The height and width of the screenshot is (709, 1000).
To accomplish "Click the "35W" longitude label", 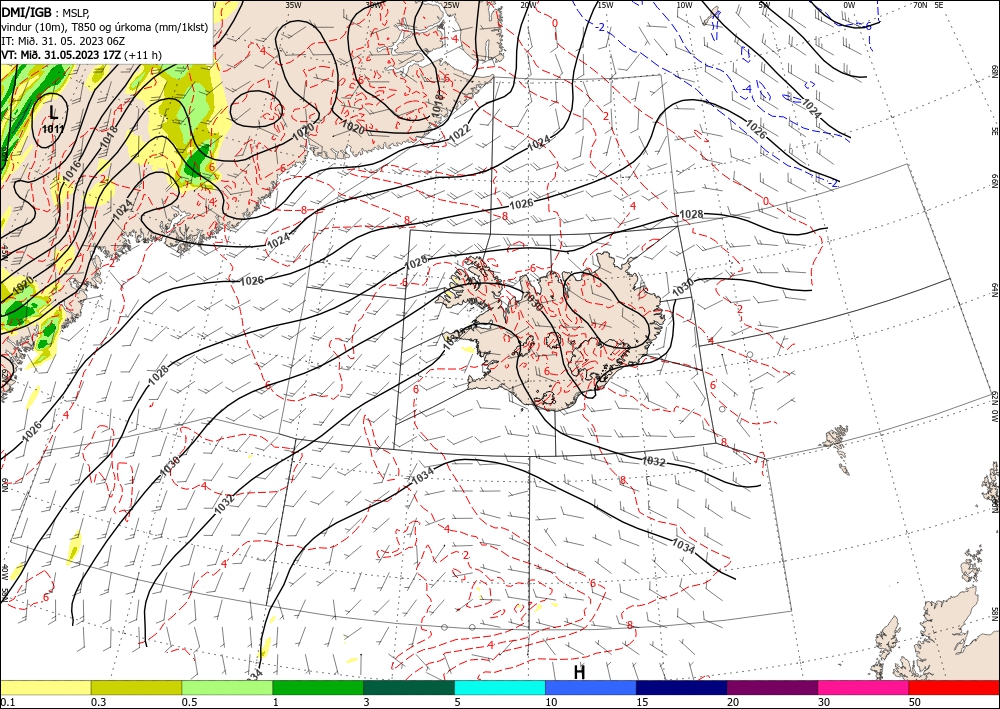I will pos(293,5).
